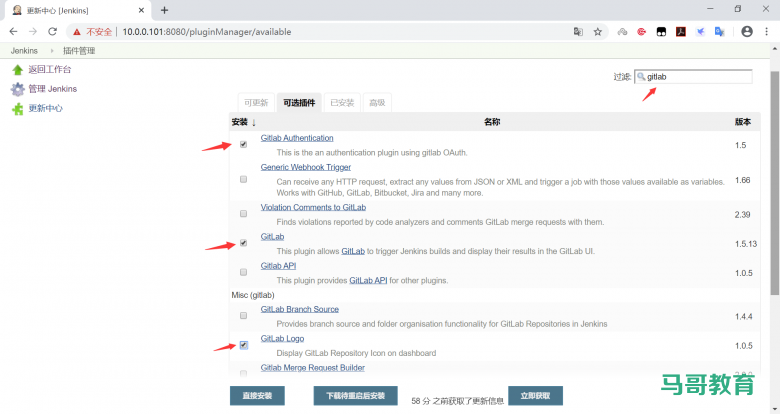Check Violation Comments to GitLab checkbox

point(243,213)
